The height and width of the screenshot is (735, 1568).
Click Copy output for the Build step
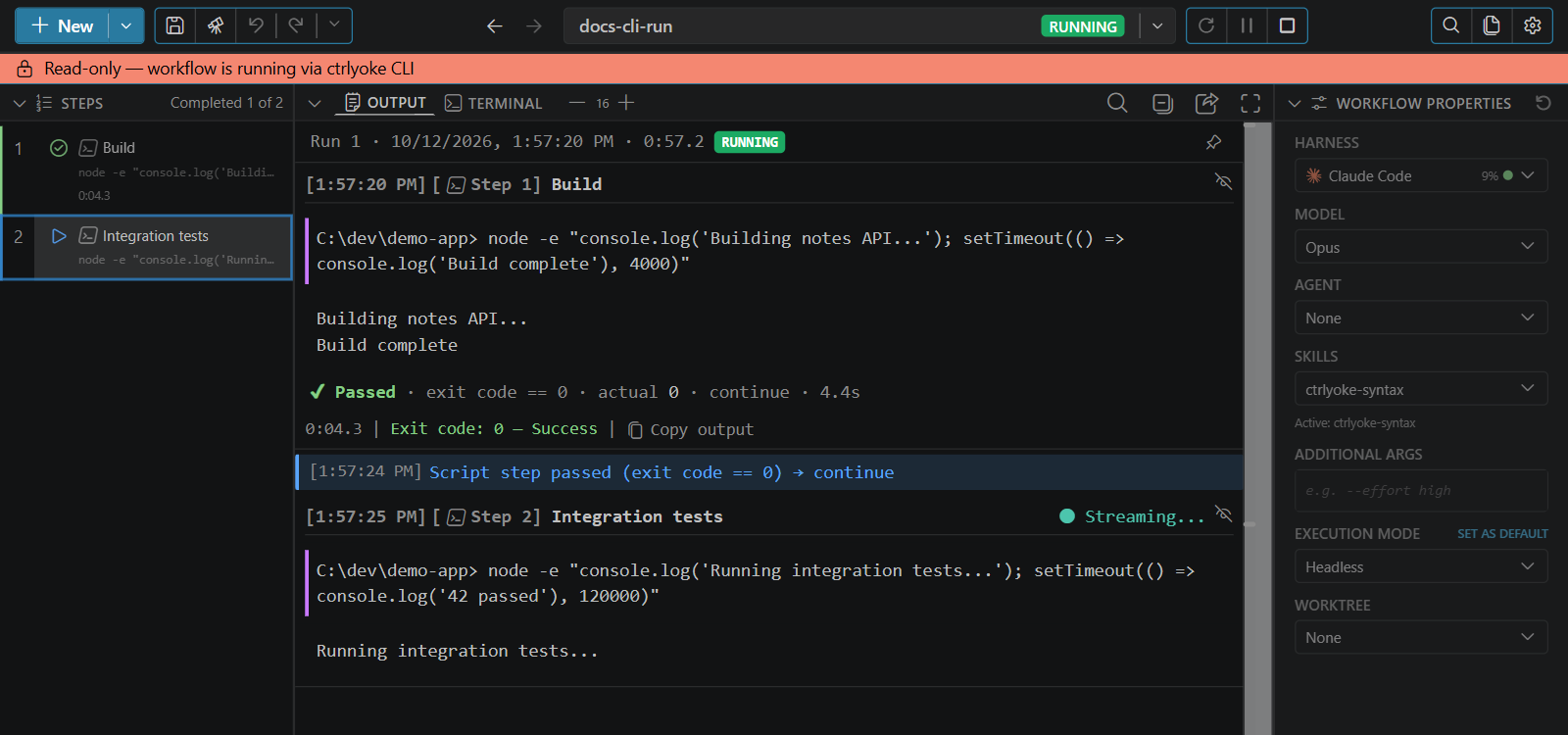tap(691, 429)
